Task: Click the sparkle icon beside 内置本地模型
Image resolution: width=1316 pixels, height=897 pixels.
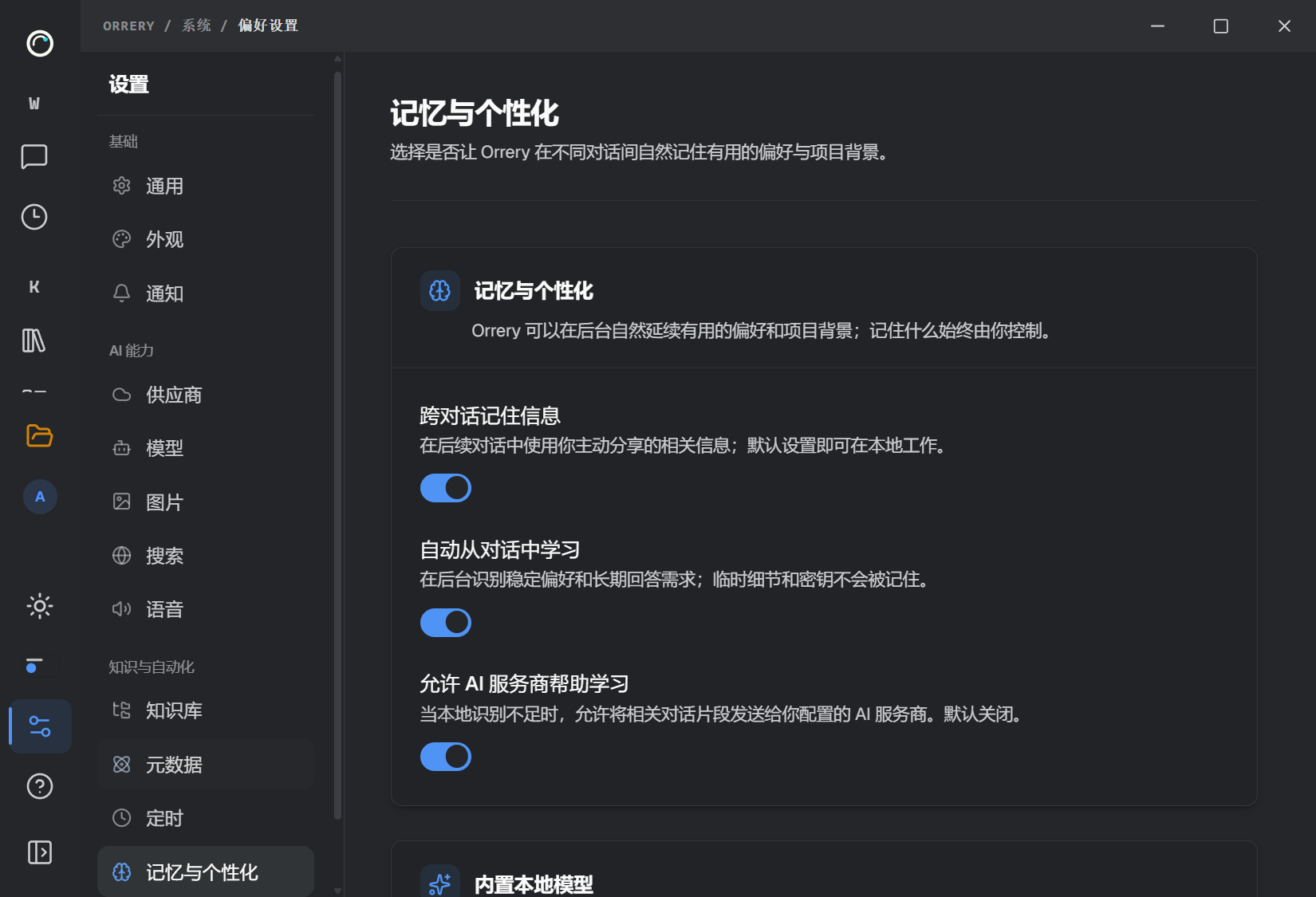Action: tap(440, 883)
